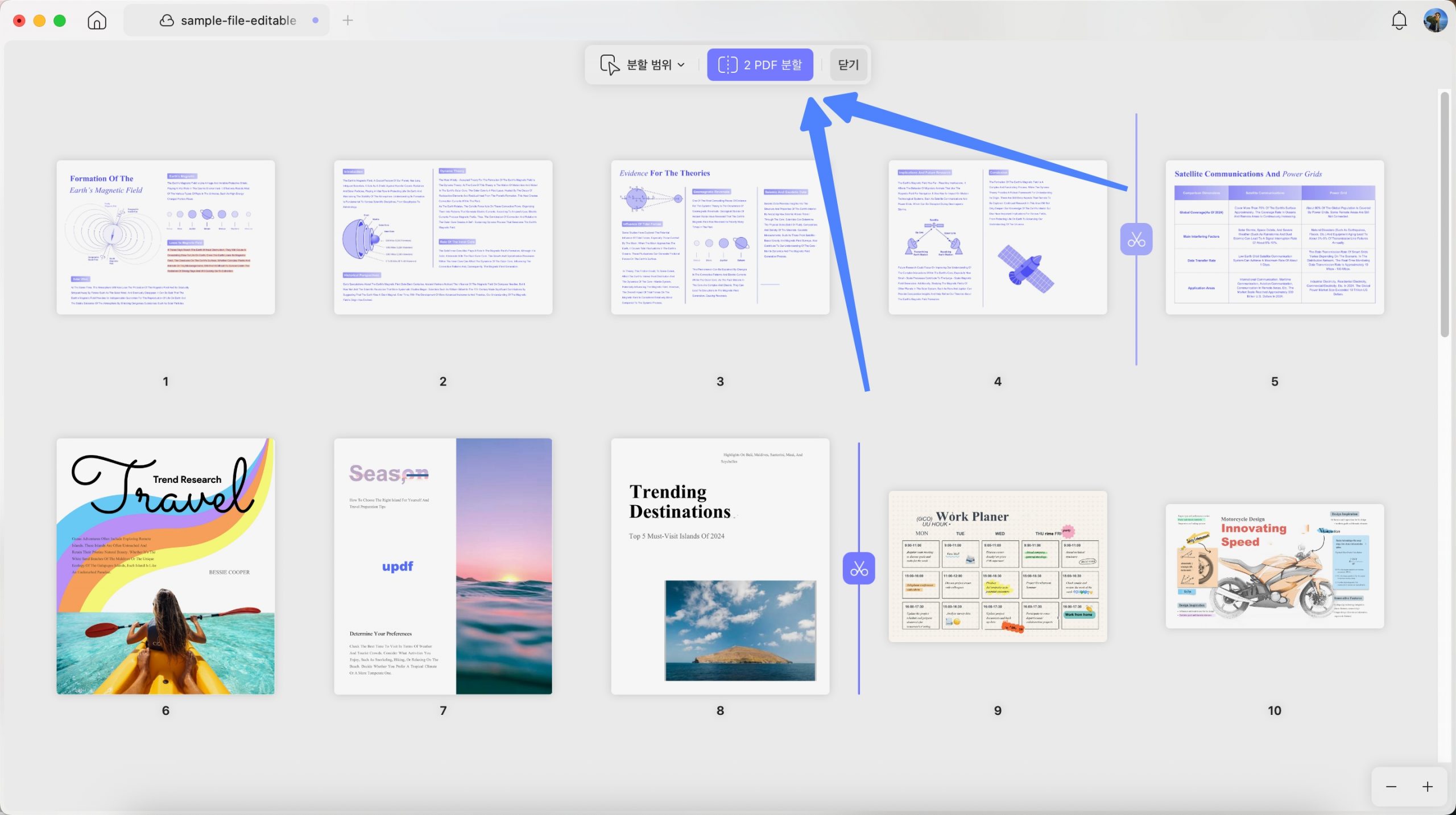This screenshot has height=815, width=1456.
Task: Select page 6 Trend Research Travel thumbnail
Action: [166, 566]
